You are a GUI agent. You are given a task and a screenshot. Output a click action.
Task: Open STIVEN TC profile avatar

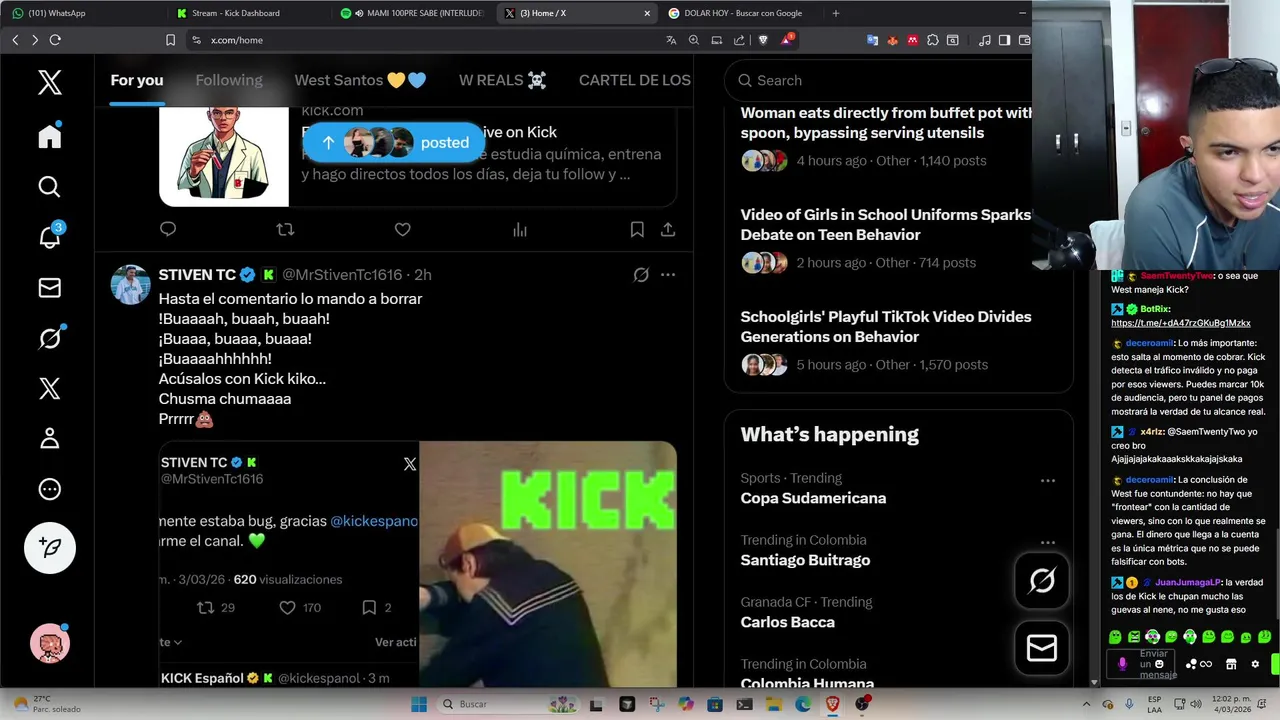[130, 285]
